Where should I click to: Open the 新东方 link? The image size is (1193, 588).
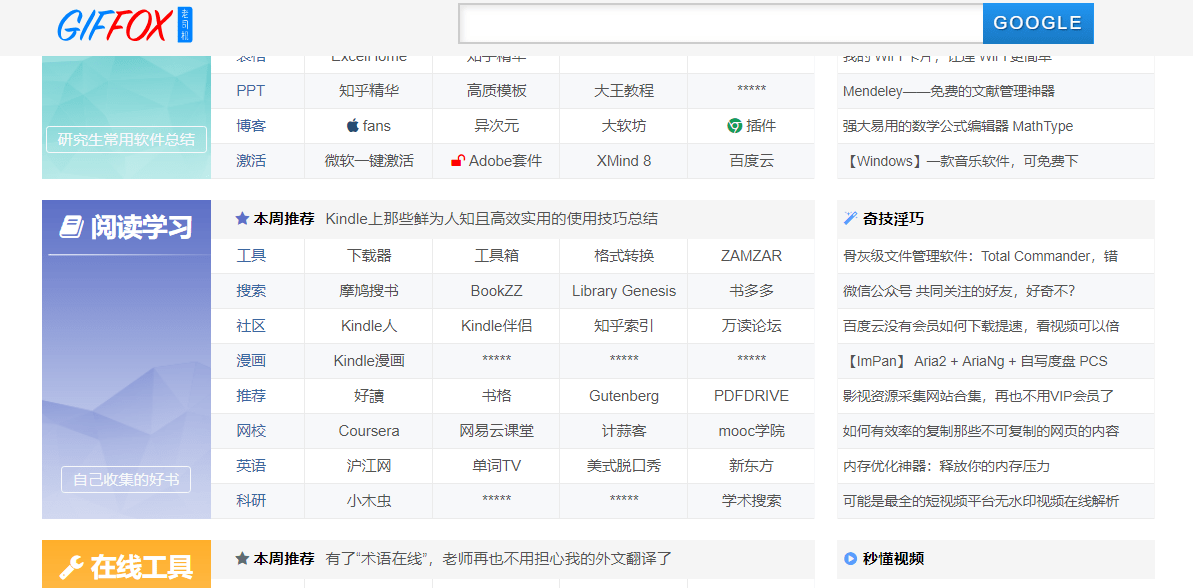point(751,466)
